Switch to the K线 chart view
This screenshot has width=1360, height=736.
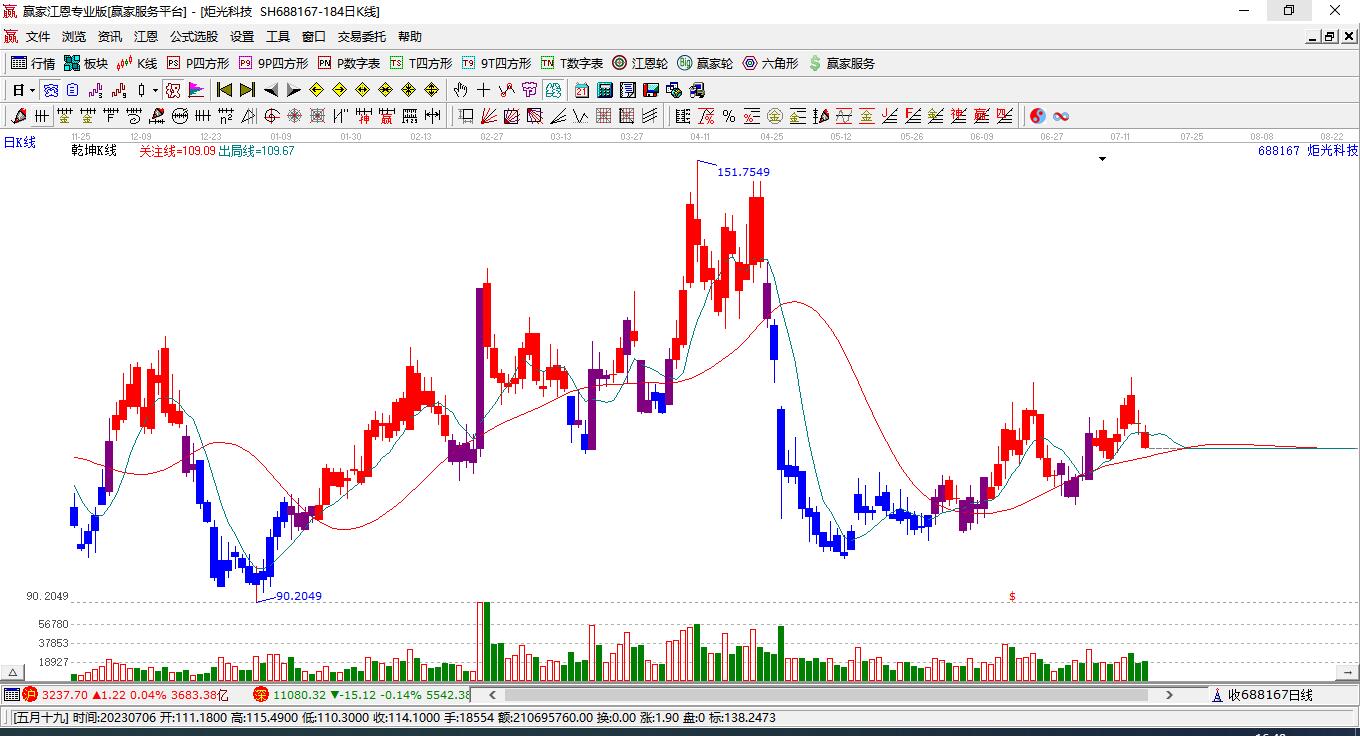[x=137, y=63]
